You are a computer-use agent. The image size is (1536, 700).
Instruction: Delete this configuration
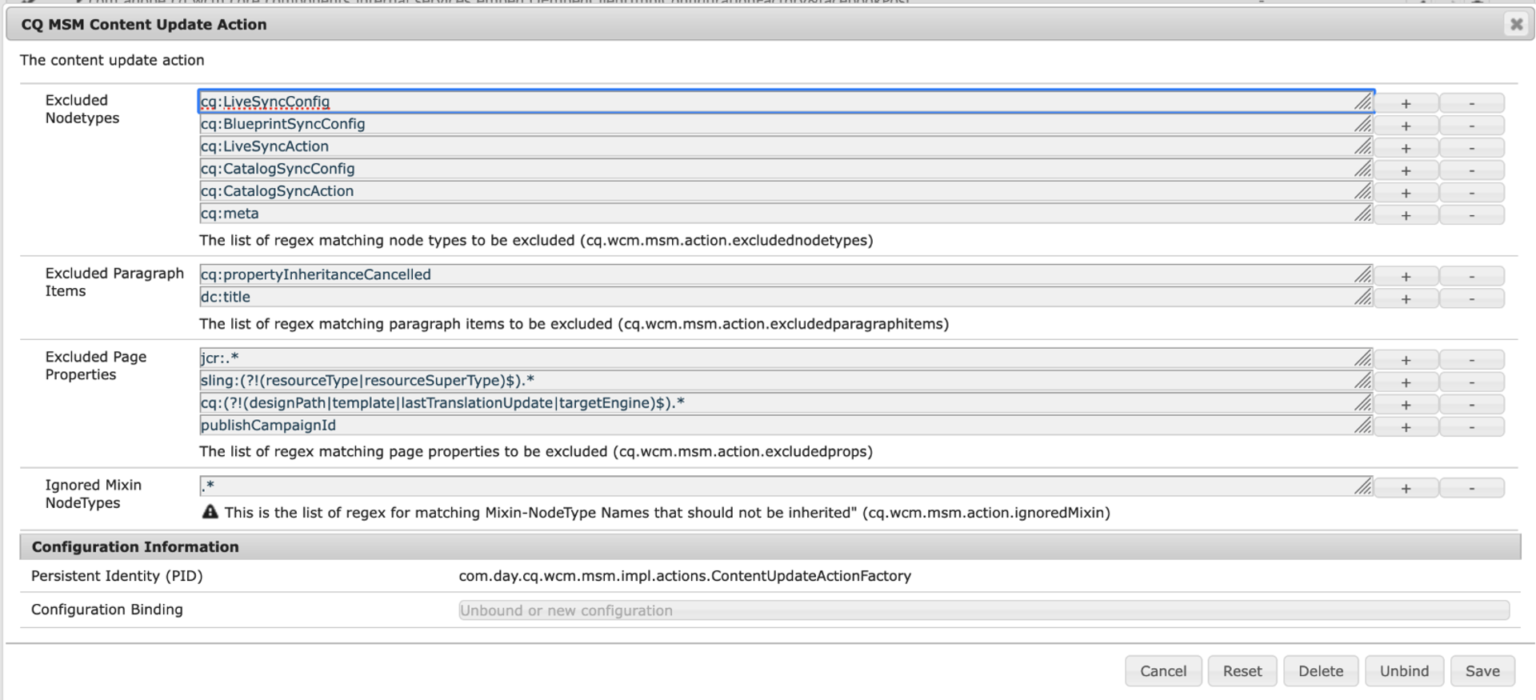point(1320,670)
